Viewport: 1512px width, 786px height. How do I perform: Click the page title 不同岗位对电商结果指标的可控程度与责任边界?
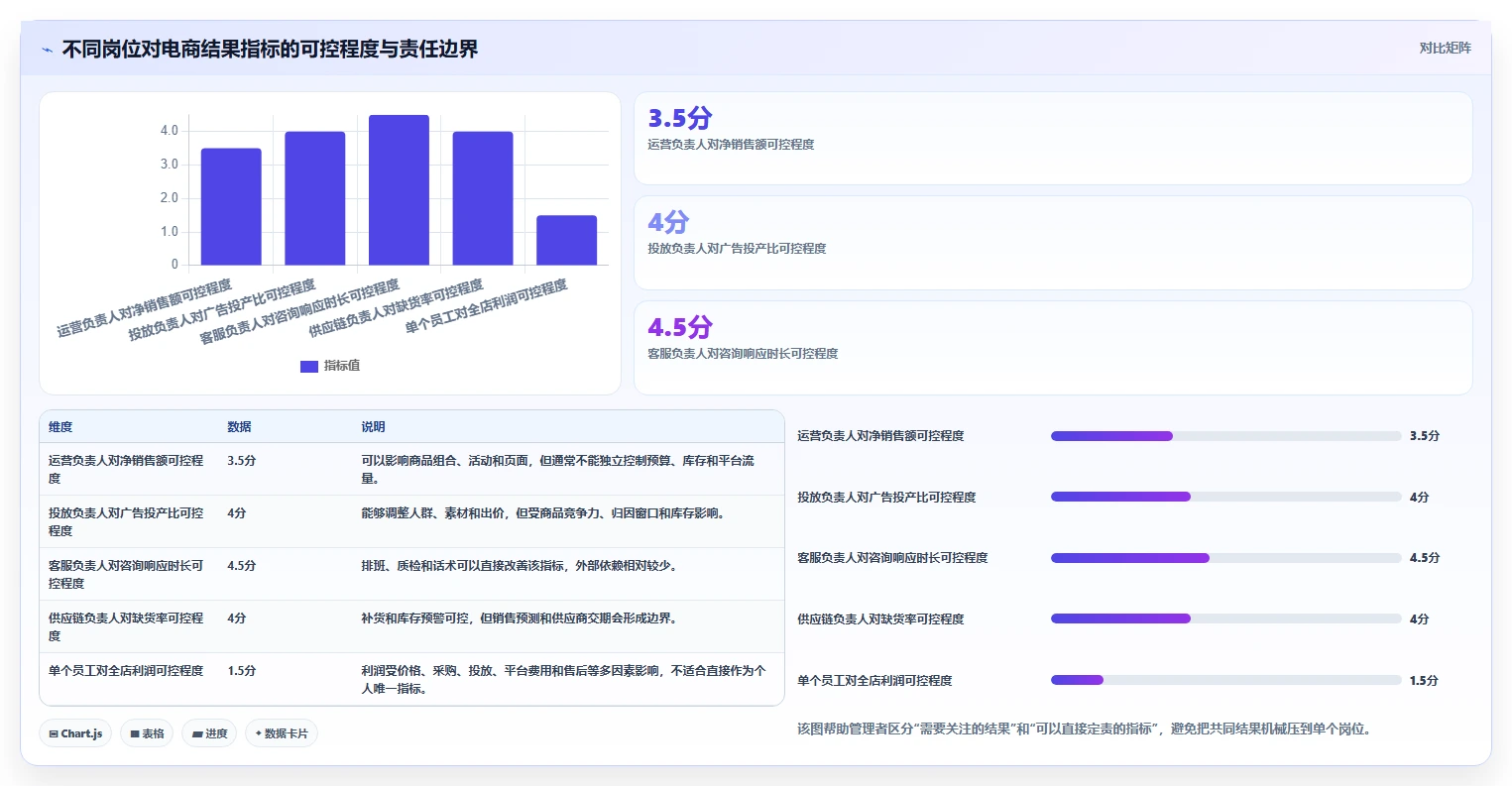point(270,50)
